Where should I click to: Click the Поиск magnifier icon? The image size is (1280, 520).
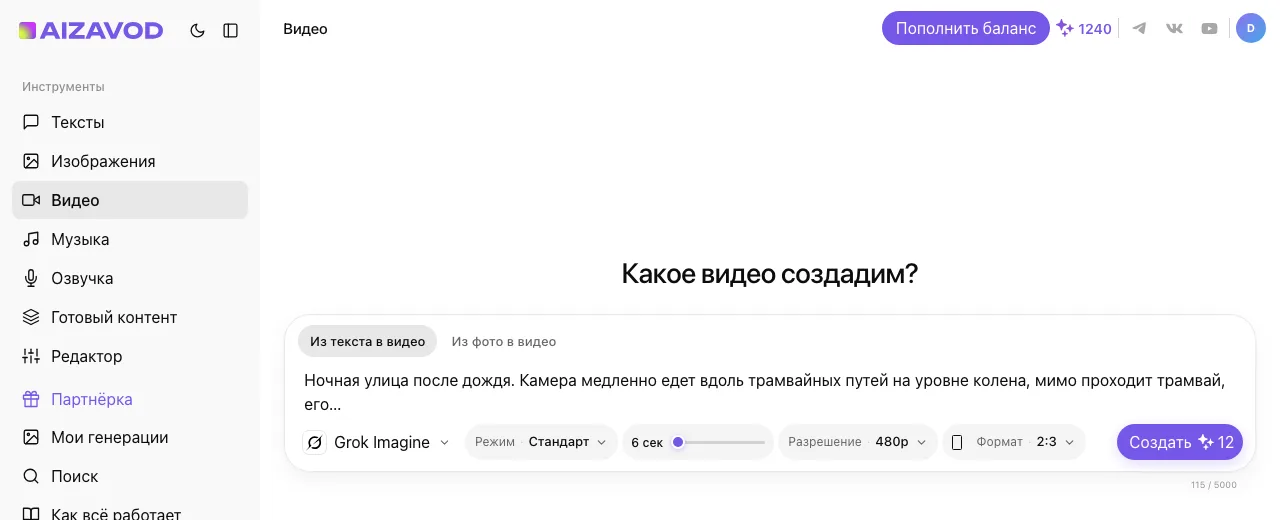pyautogui.click(x=31, y=476)
